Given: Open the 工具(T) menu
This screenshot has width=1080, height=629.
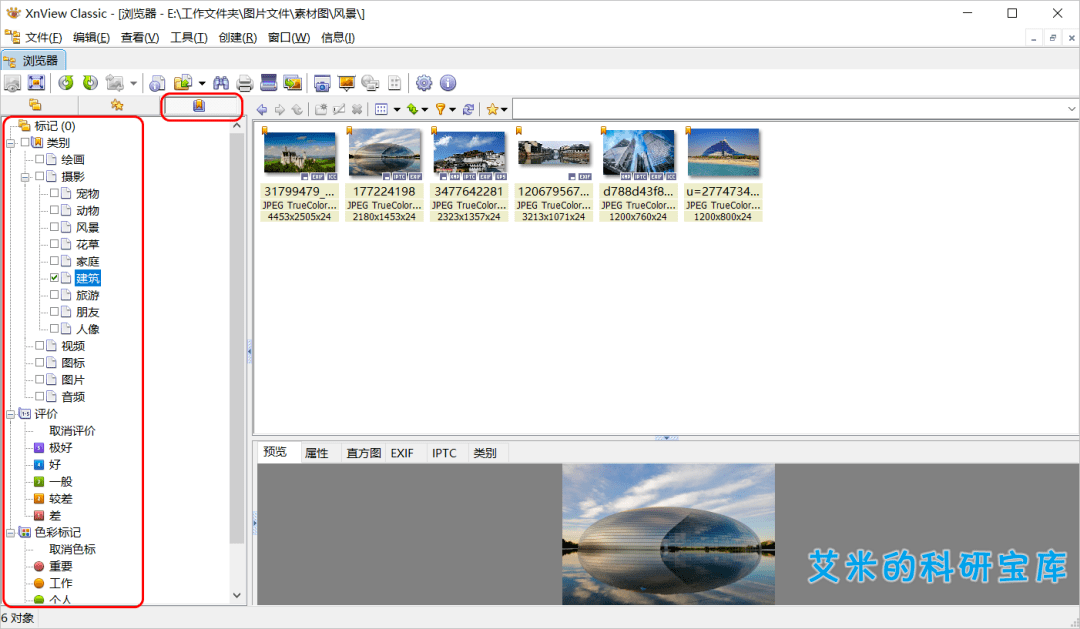Looking at the screenshot, I should 188,38.
